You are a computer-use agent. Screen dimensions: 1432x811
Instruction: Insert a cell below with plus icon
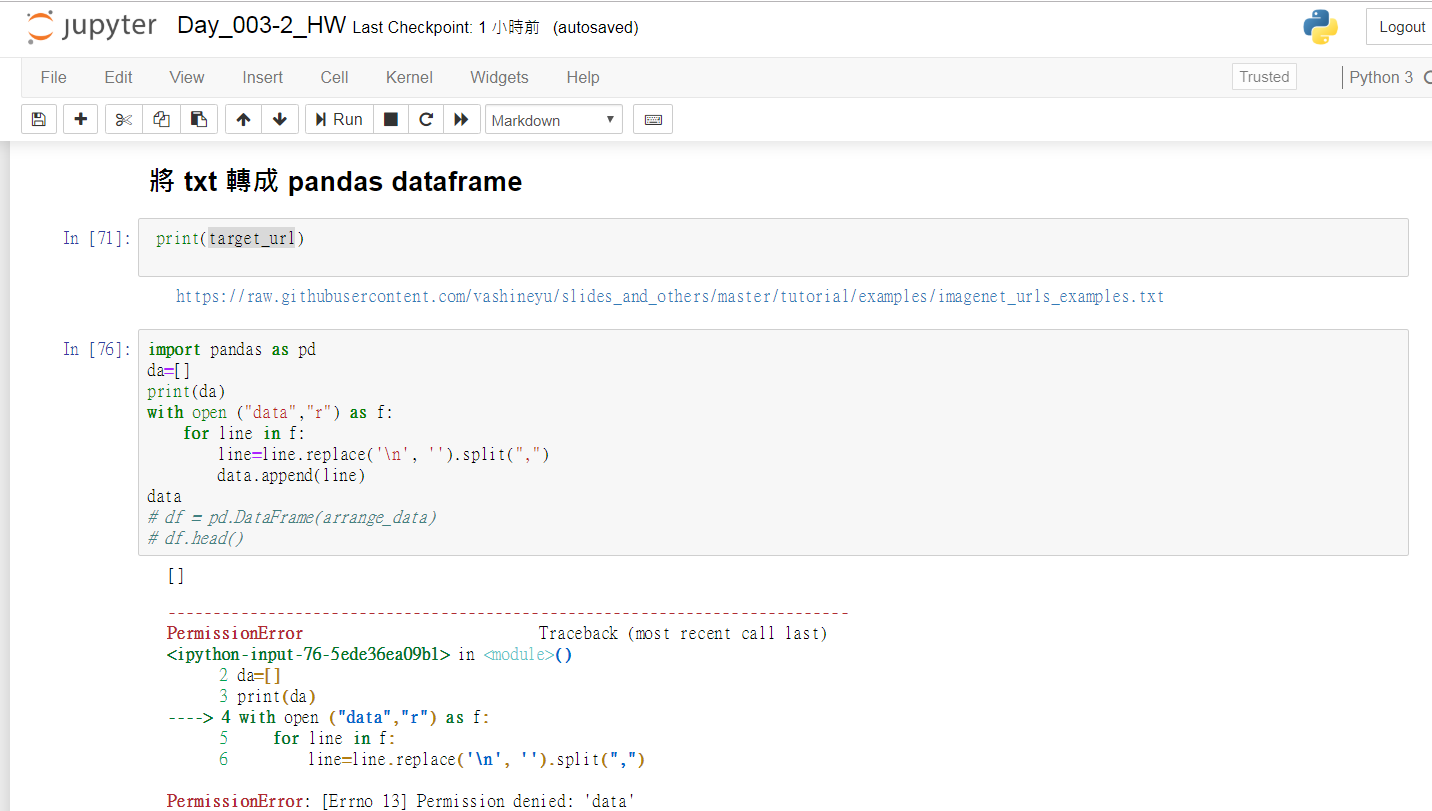tap(81, 120)
